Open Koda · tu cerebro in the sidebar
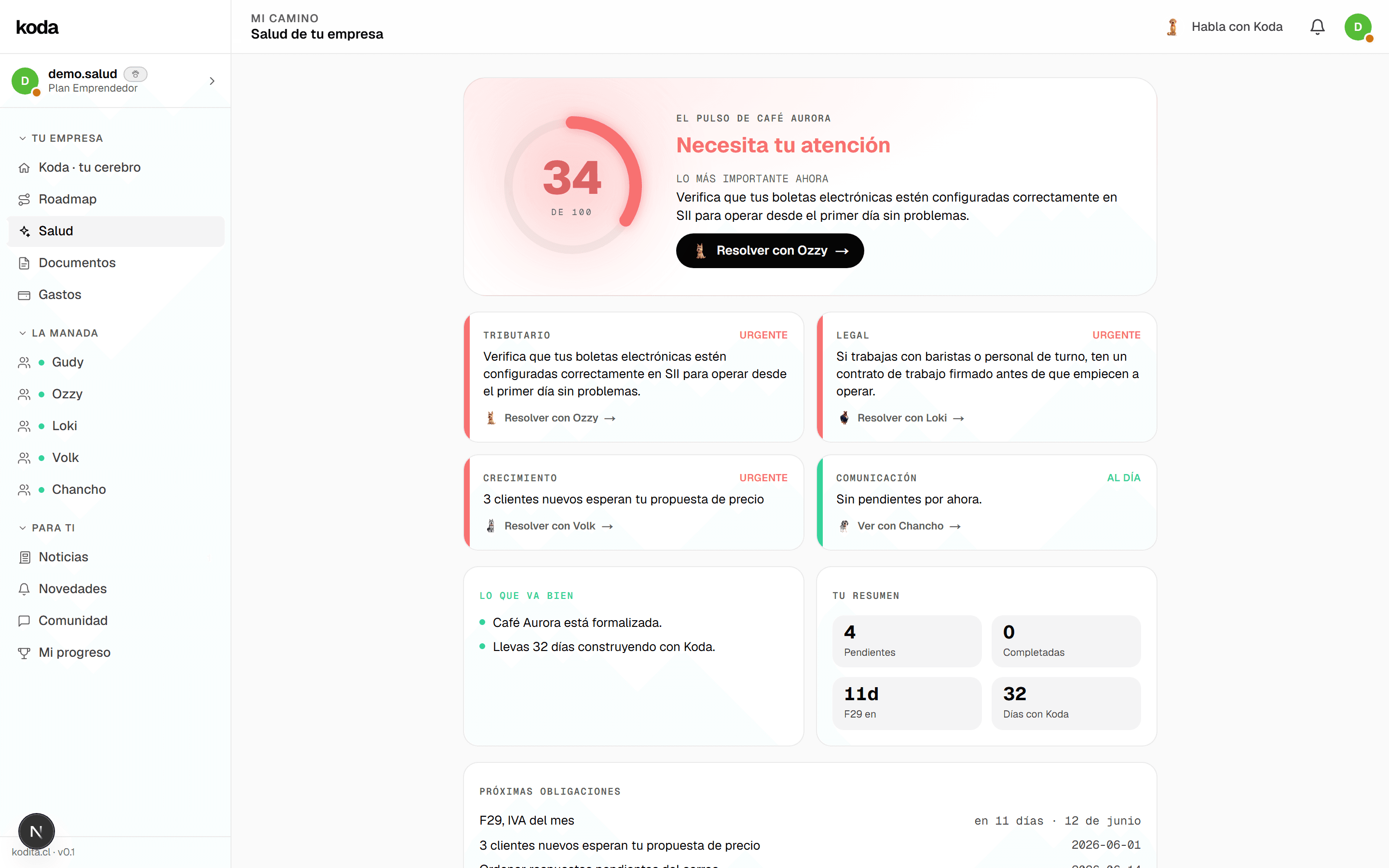The width and height of the screenshot is (1389, 868). click(116, 168)
